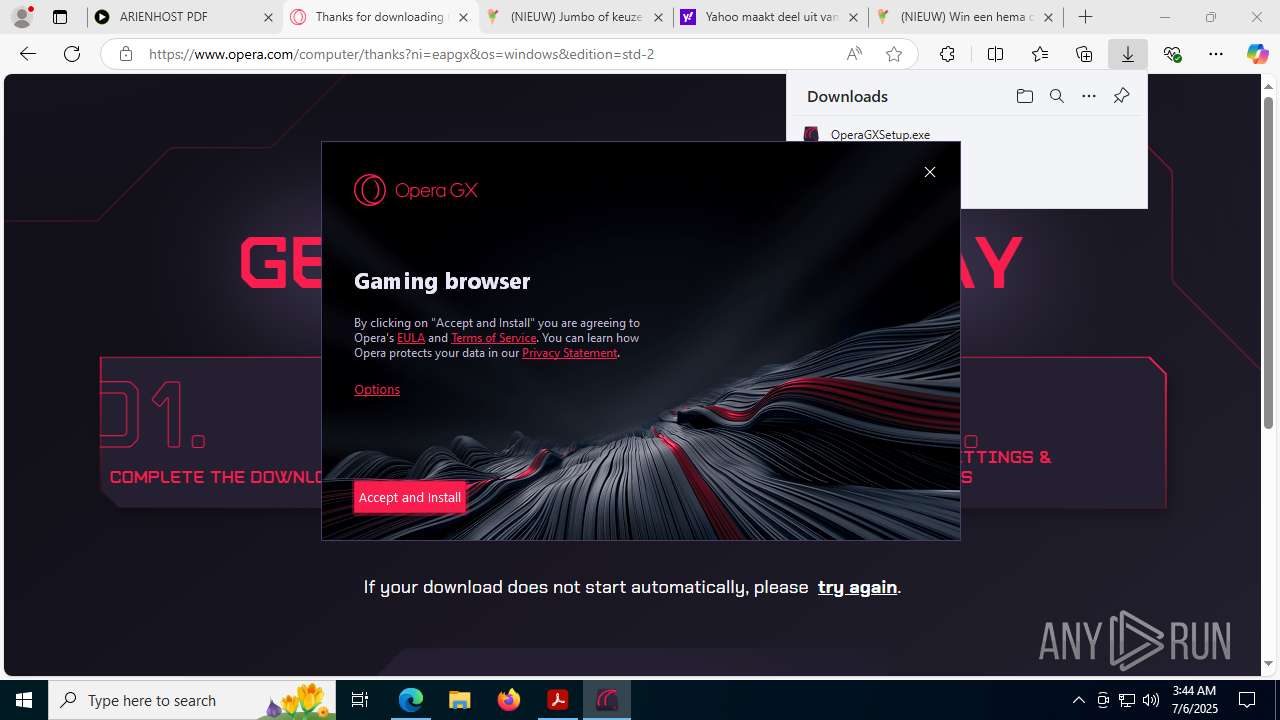Pin the Downloads panel
The height and width of the screenshot is (720, 1280).
click(1121, 96)
